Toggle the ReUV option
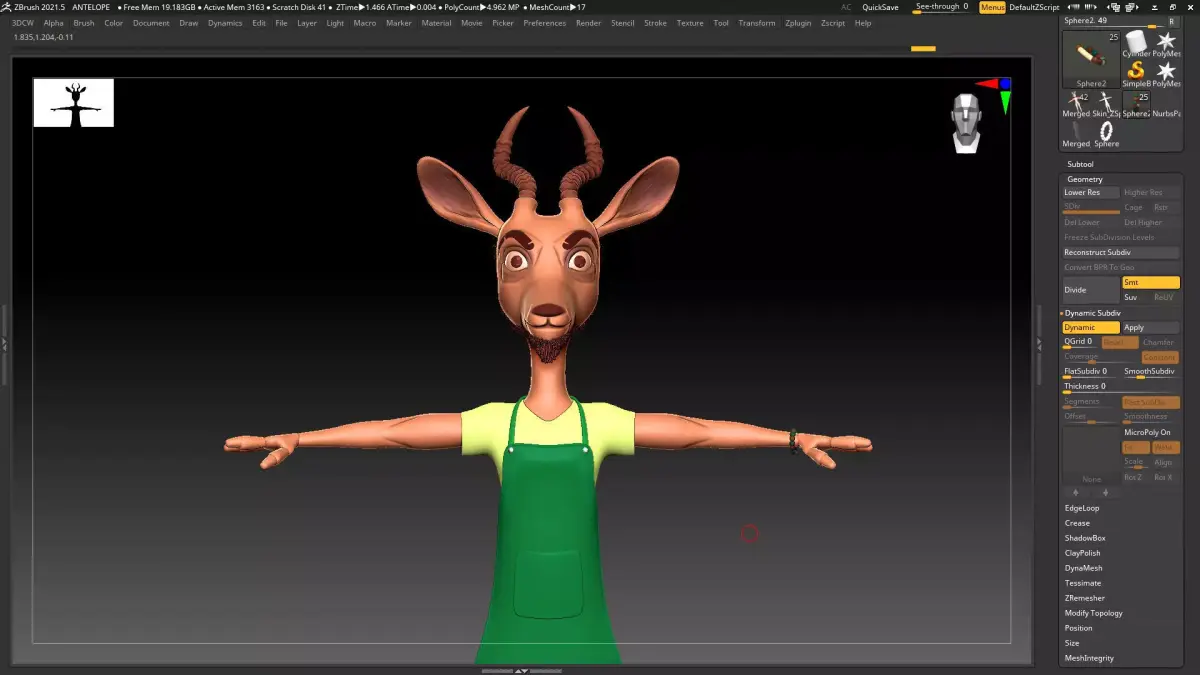Image resolution: width=1200 pixels, height=675 pixels. (x=1165, y=297)
